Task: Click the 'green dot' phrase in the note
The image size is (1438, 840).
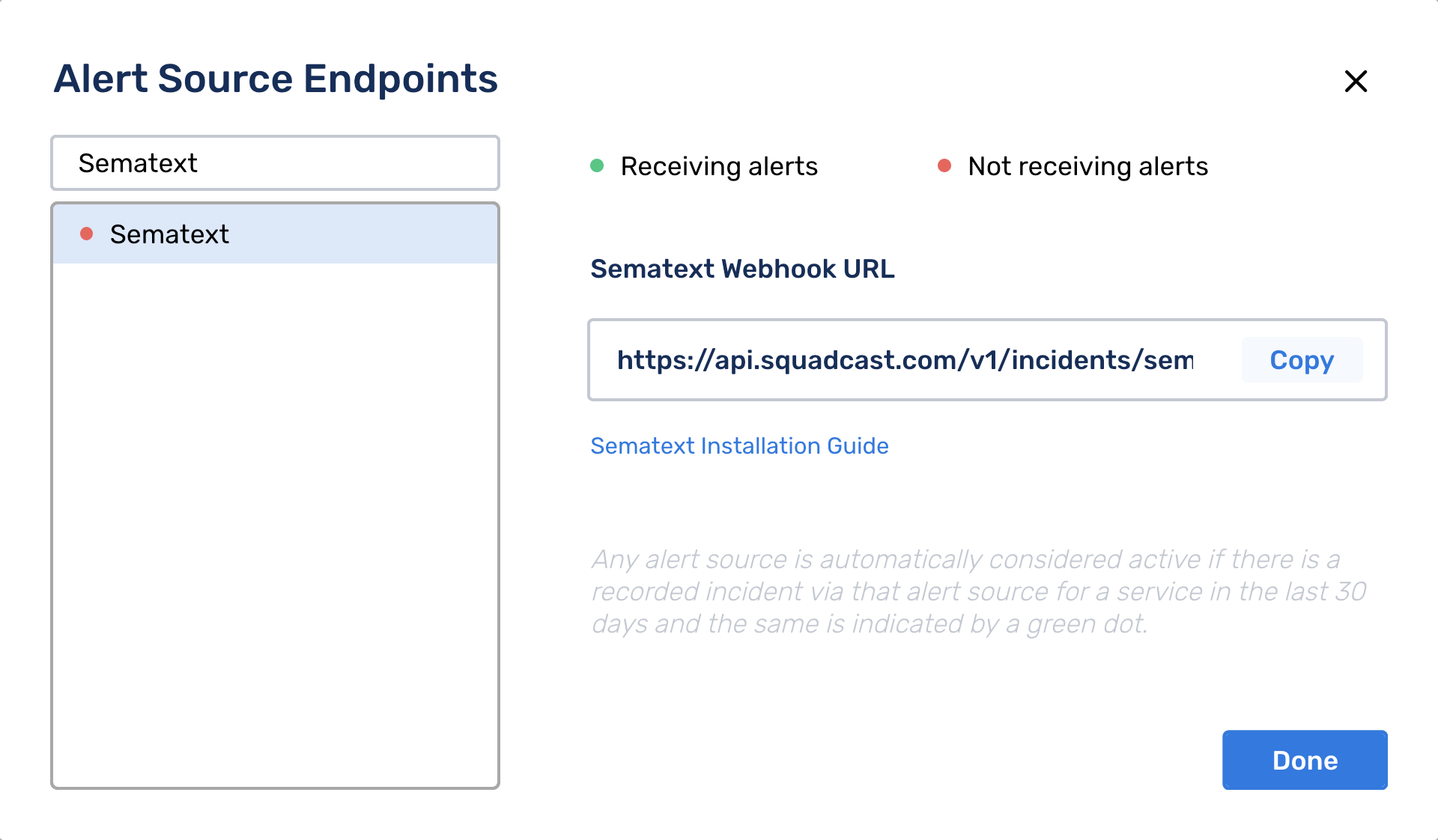Action: (x=1086, y=624)
